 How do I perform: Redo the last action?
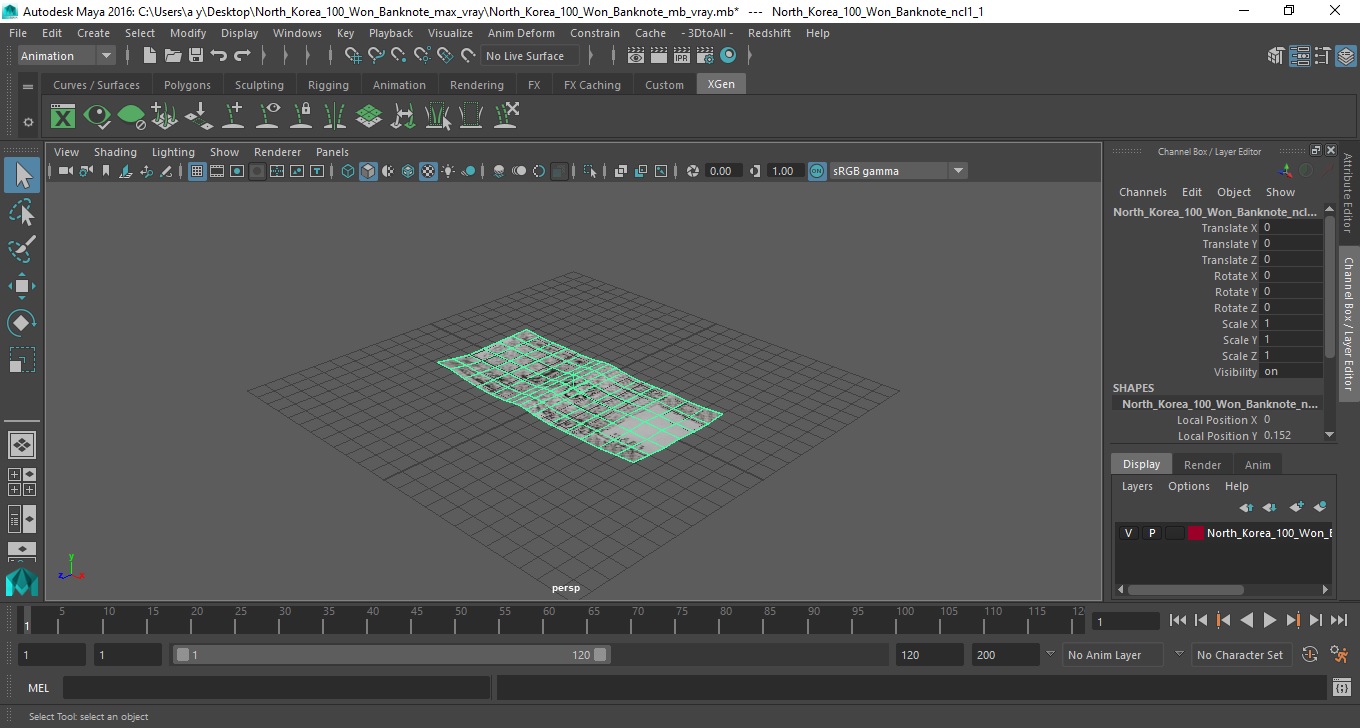tap(242, 56)
